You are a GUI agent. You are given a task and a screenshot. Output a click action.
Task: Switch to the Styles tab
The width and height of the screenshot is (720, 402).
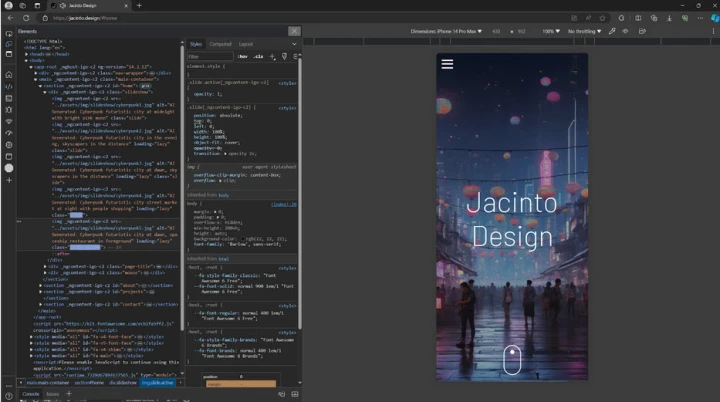196,44
